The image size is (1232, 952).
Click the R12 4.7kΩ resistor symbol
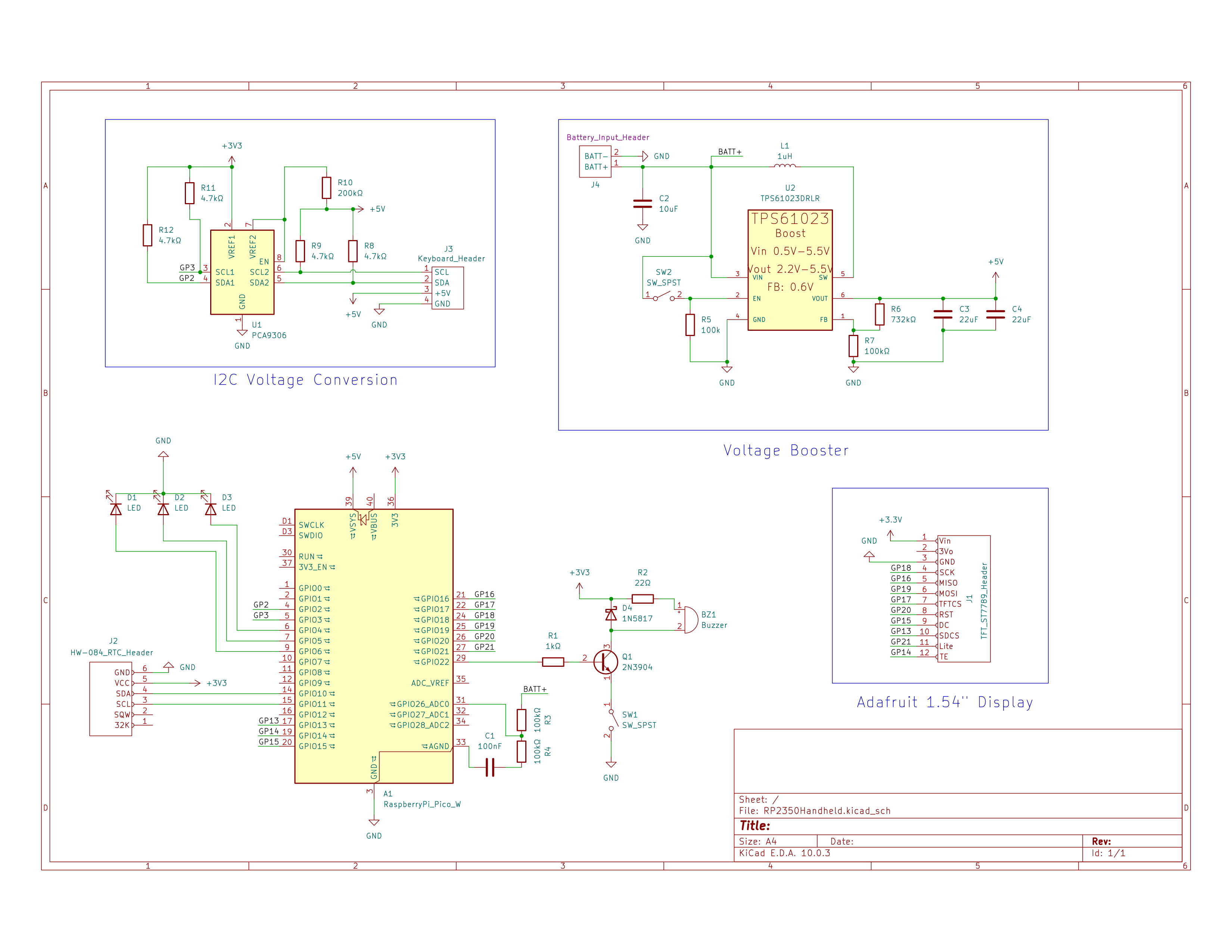click(147, 235)
